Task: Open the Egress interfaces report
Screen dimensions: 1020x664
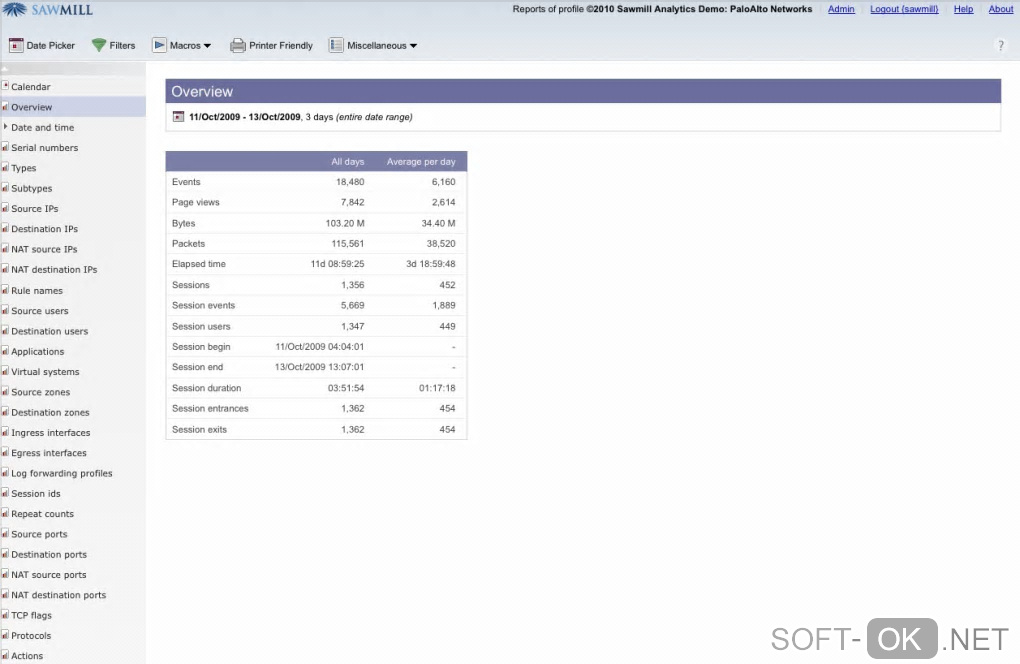Action: (x=49, y=453)
